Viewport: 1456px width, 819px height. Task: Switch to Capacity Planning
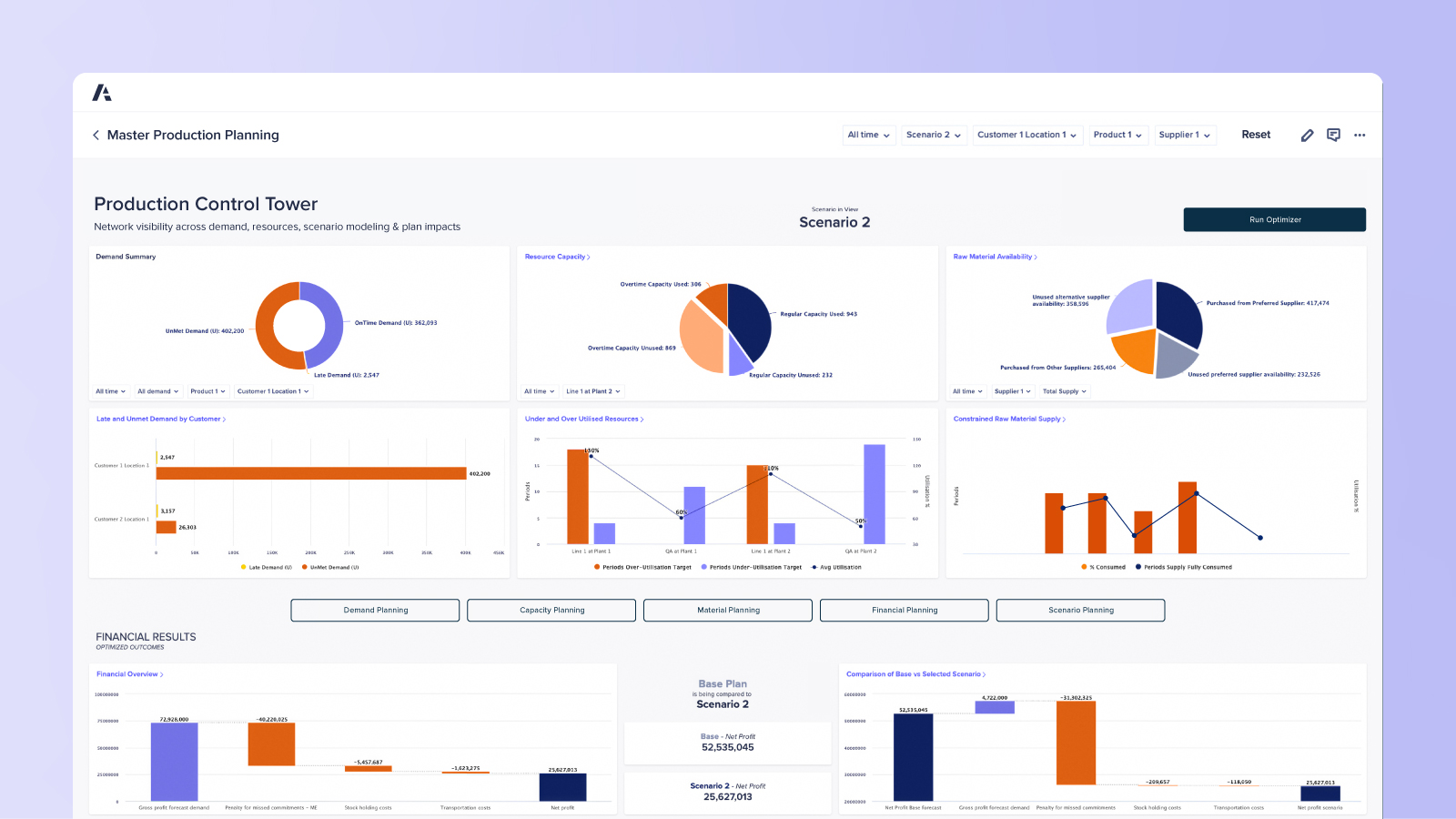[x=551, y=610]
